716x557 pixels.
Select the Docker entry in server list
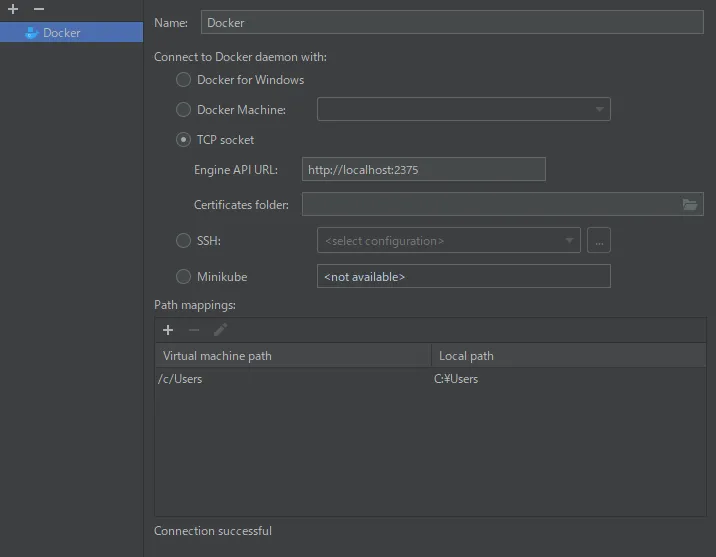[x=62, y=33]
